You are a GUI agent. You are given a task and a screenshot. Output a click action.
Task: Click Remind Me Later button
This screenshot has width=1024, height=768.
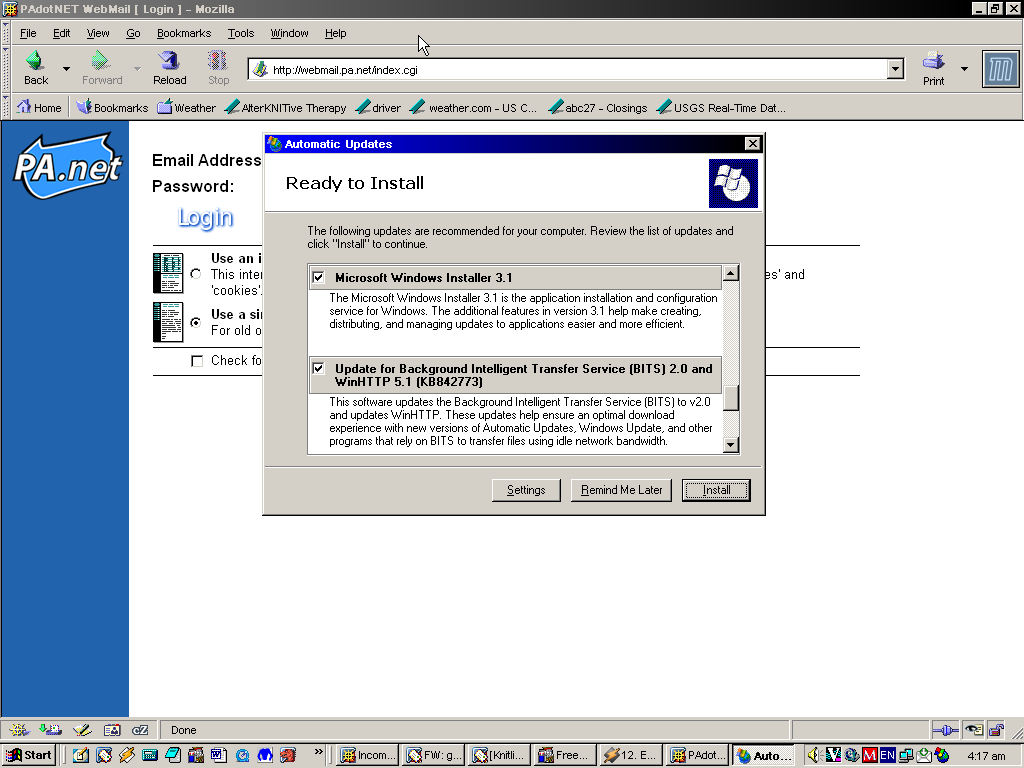[x=621, y=490]
